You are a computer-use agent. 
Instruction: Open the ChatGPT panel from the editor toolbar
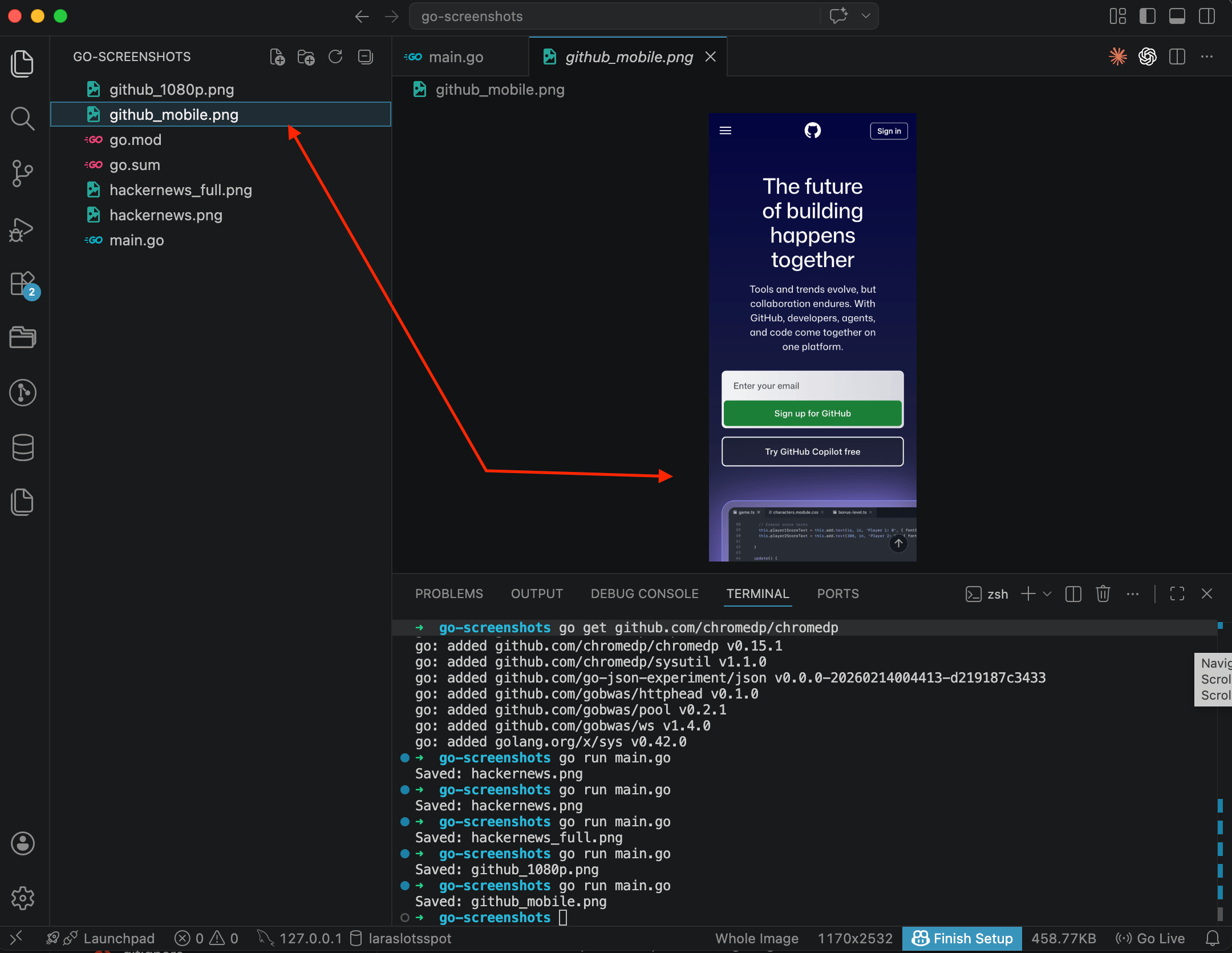(x=1146, y=56)
